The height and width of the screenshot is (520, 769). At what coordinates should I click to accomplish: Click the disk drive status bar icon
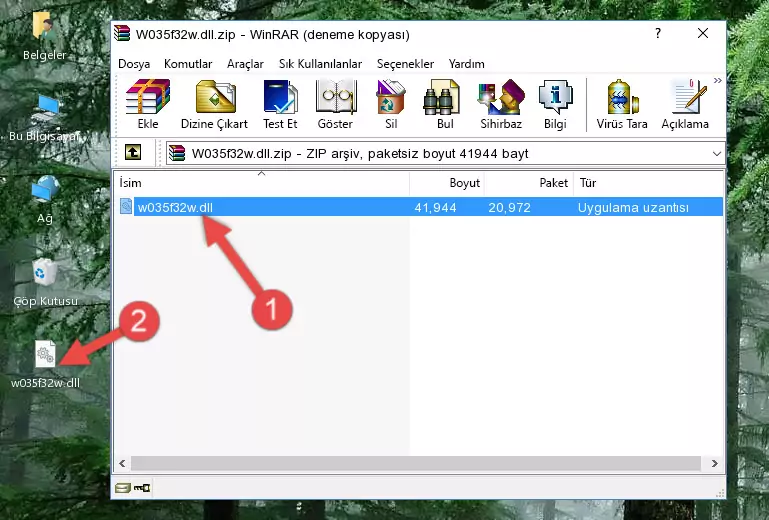click(123, 488)
